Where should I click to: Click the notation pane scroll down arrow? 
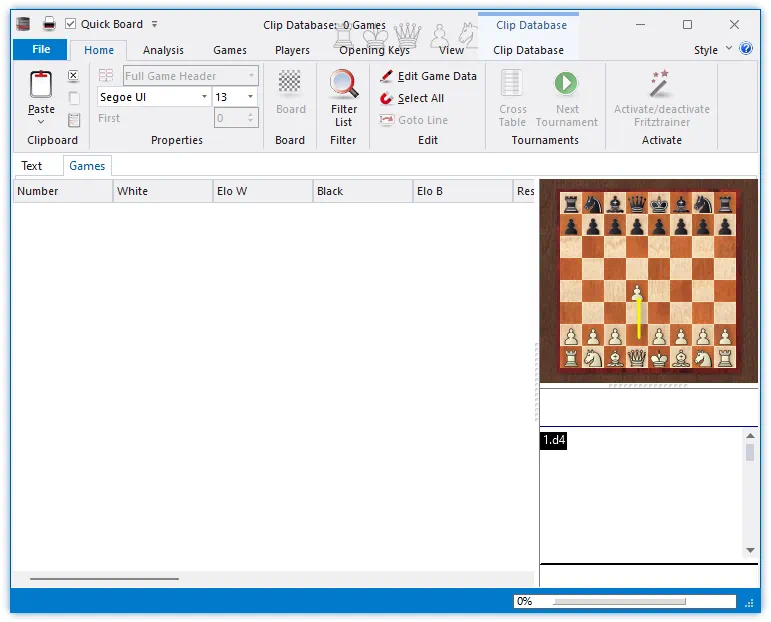pos(750,550)
